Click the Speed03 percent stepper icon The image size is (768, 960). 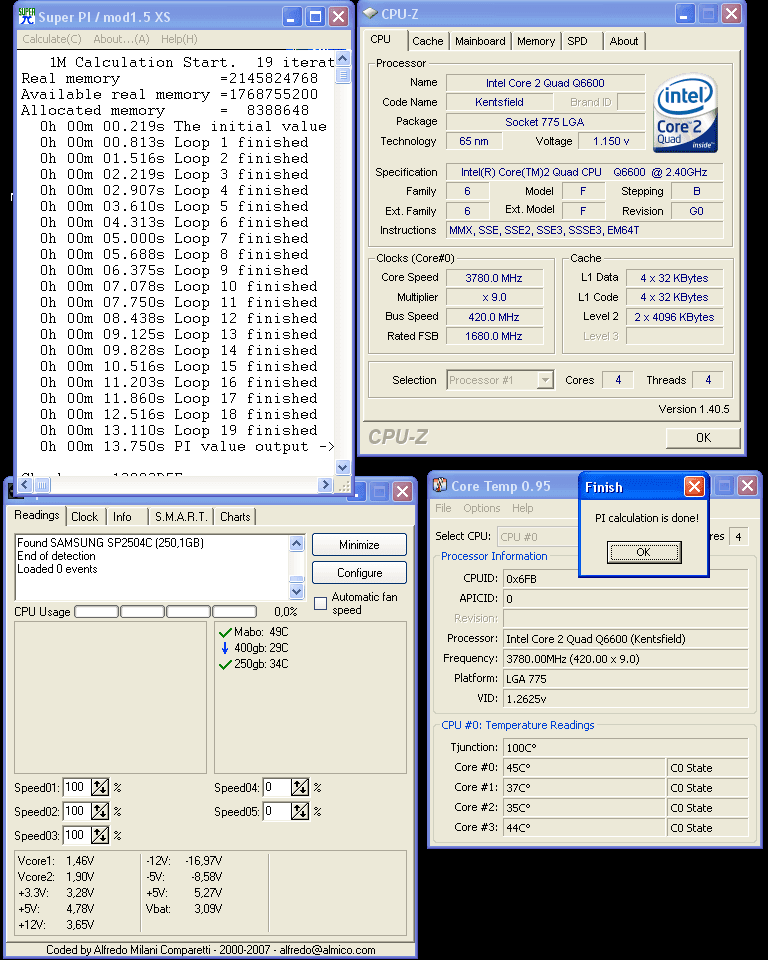tap(99, 835)
